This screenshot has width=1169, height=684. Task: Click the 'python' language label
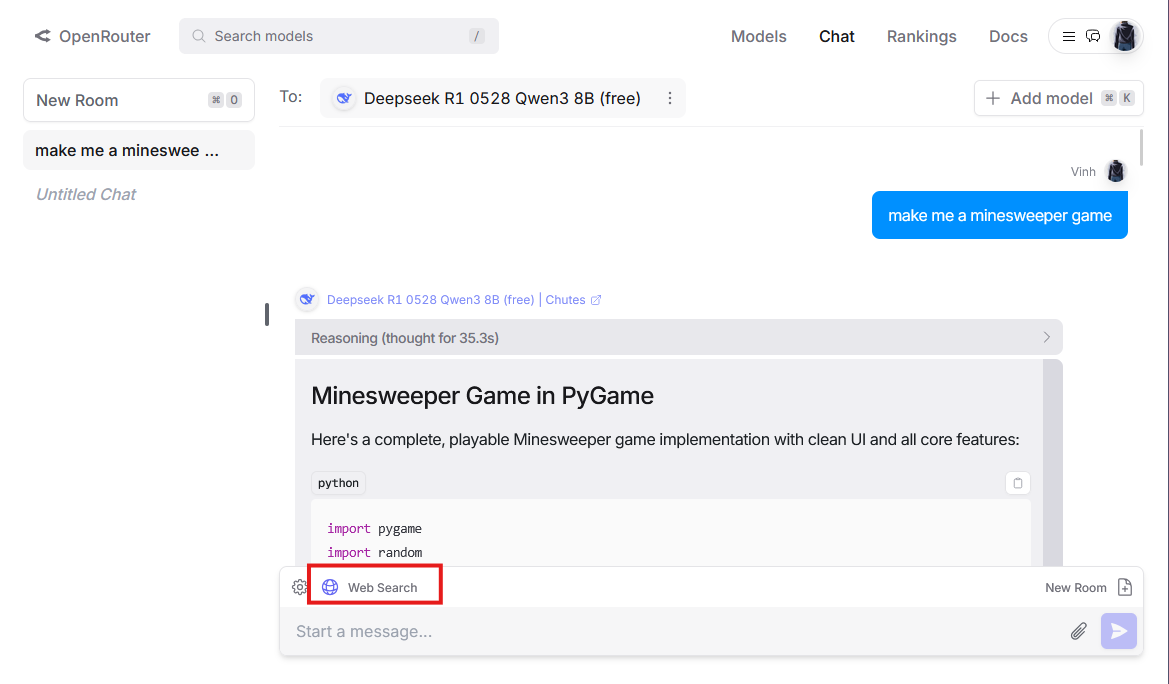338,483
